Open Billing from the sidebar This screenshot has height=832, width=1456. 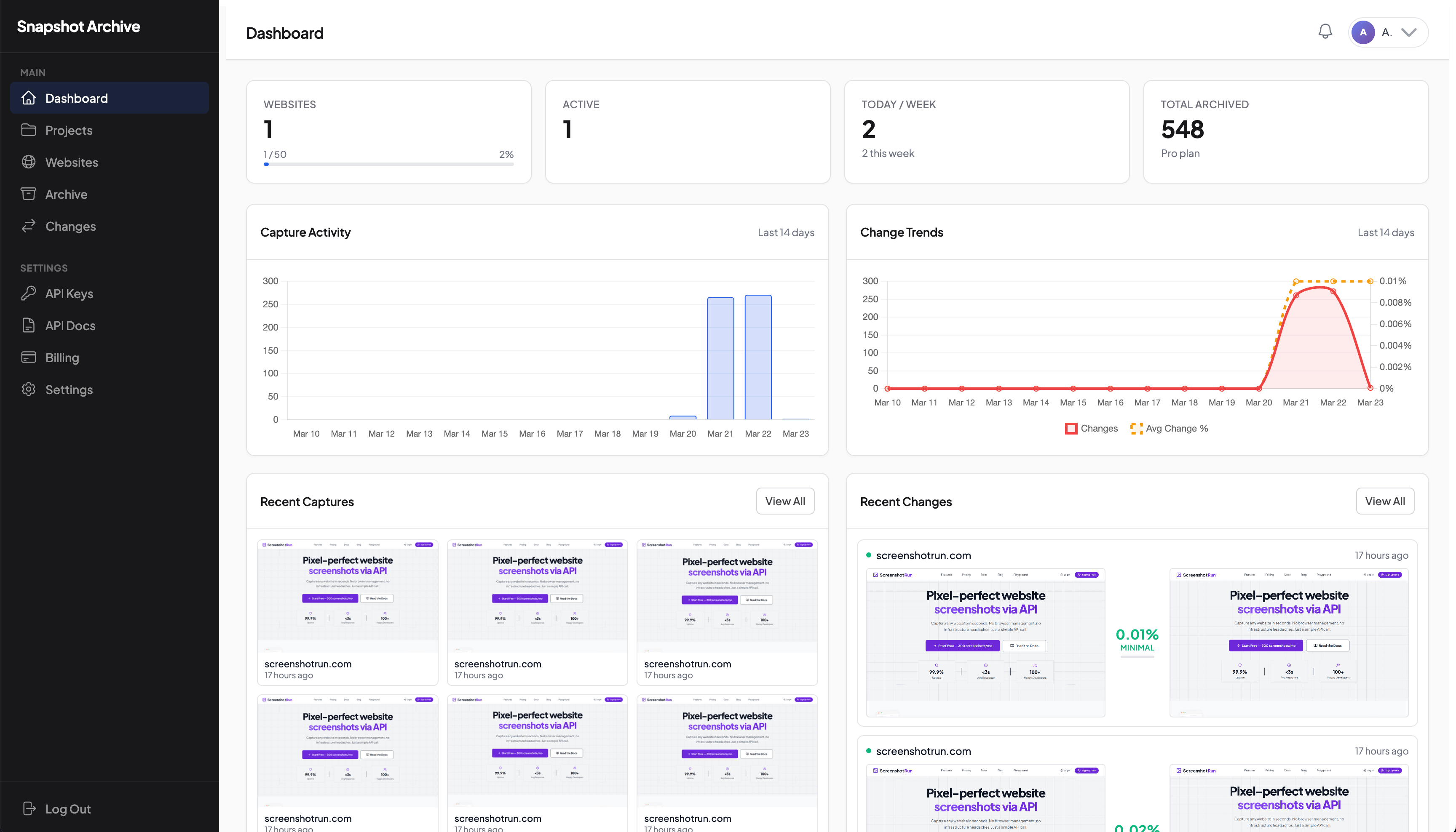[109, 357]
